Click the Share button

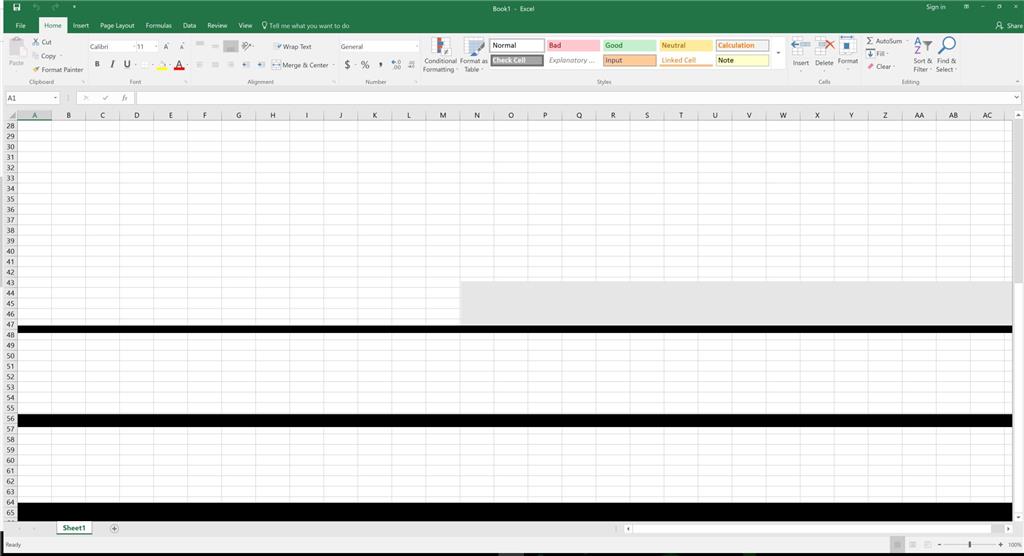point(1009,25)
